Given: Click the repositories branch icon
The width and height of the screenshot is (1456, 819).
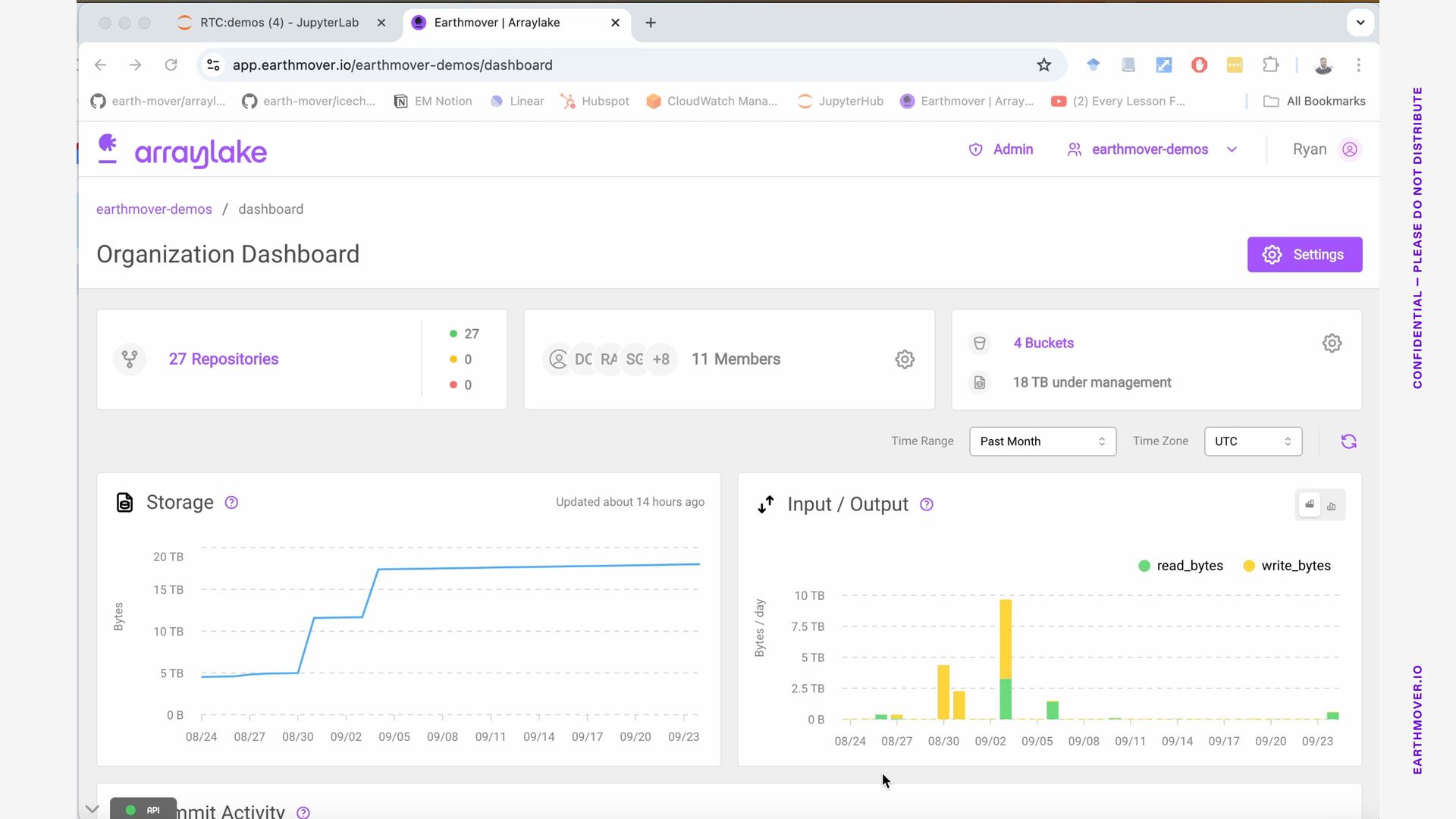Looking at the screenshot, I should [130, 359].
